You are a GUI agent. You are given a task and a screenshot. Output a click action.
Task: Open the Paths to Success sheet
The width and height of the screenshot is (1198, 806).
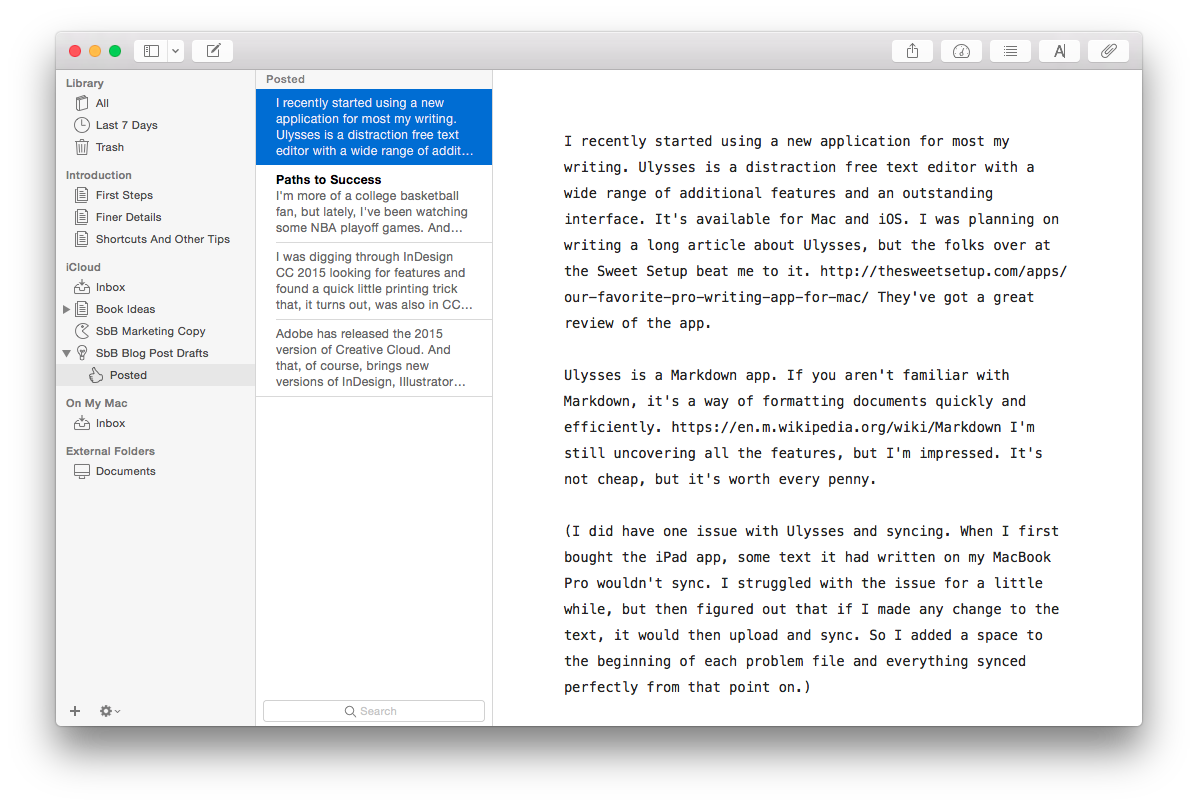coord(374,204)
